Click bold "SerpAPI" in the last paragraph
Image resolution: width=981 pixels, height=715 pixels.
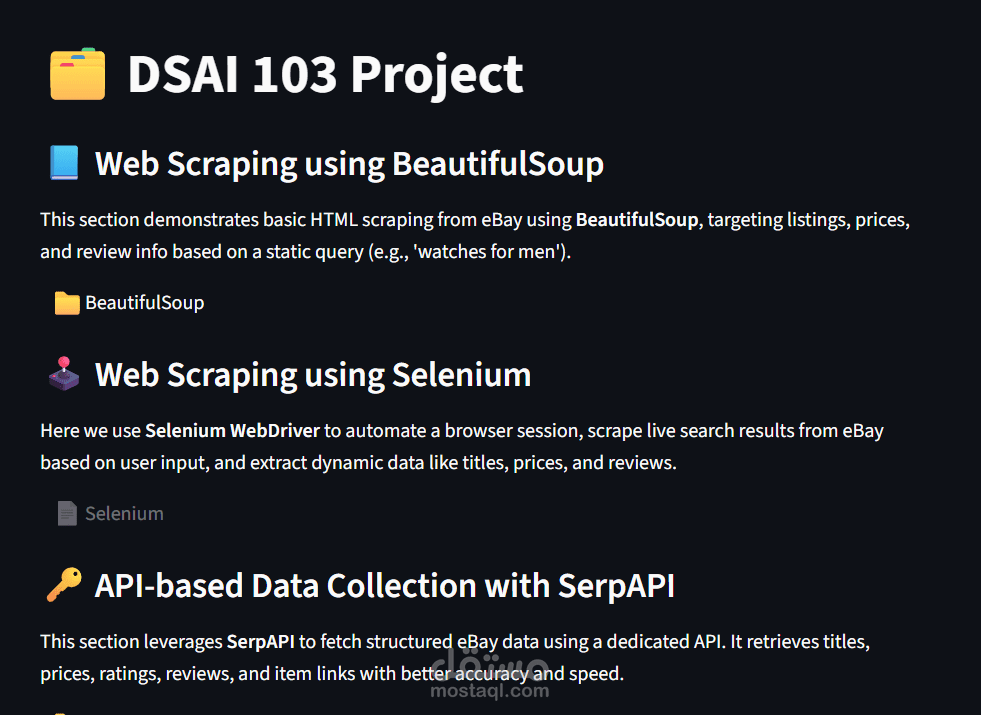259,642
